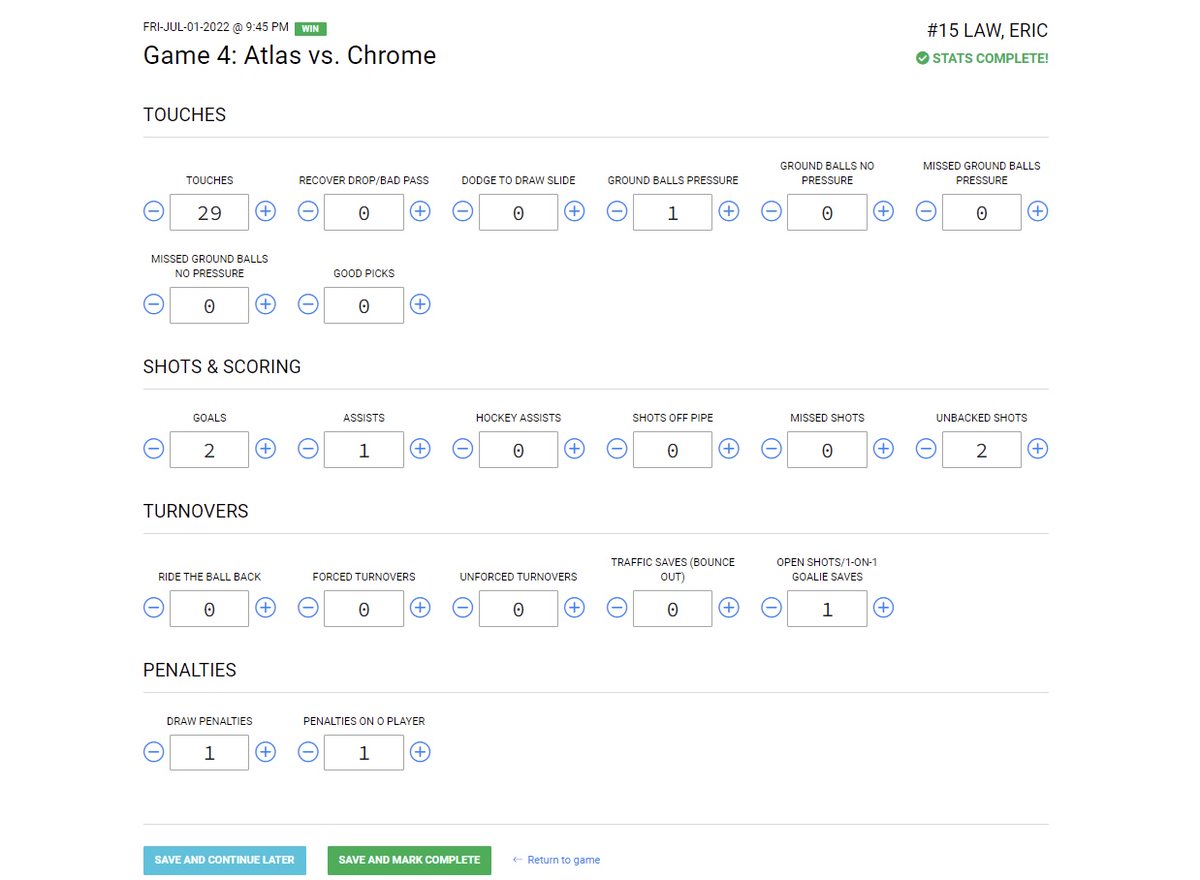Click plus for Ground Balls No Pressure
Screen dimensions: 1200x880
point(883,211)
